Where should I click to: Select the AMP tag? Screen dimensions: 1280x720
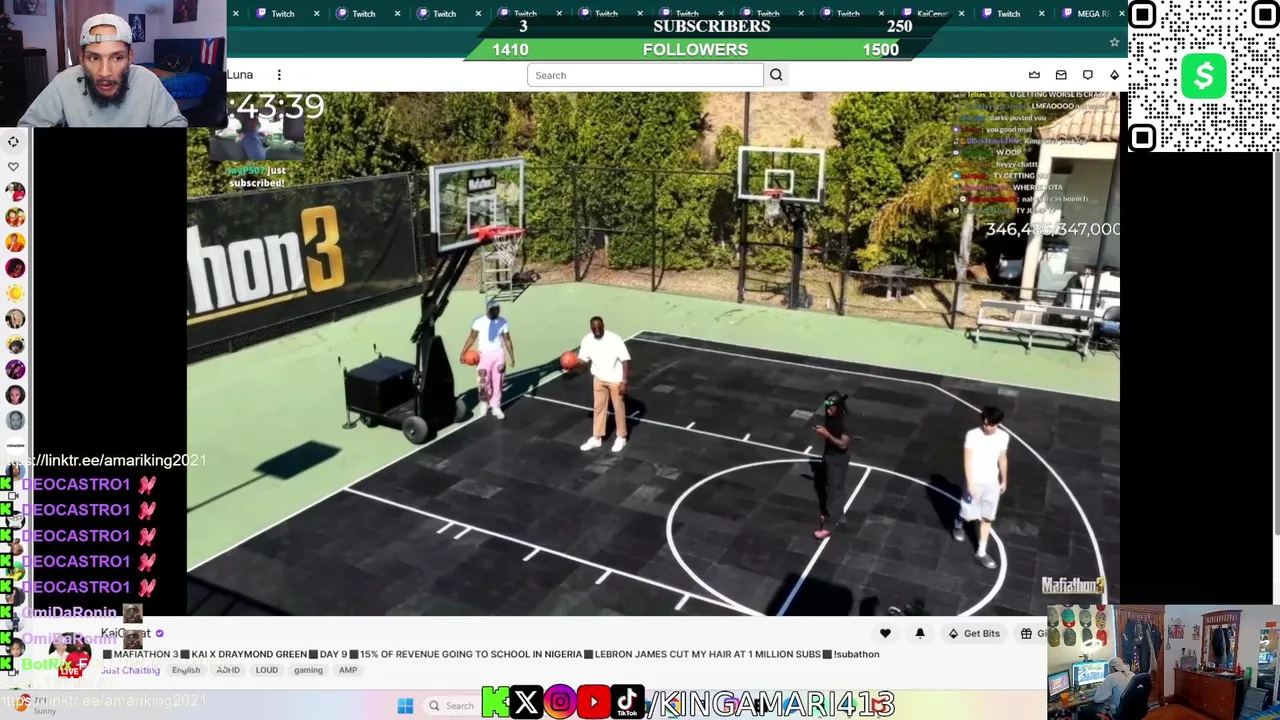coord(348,670)
